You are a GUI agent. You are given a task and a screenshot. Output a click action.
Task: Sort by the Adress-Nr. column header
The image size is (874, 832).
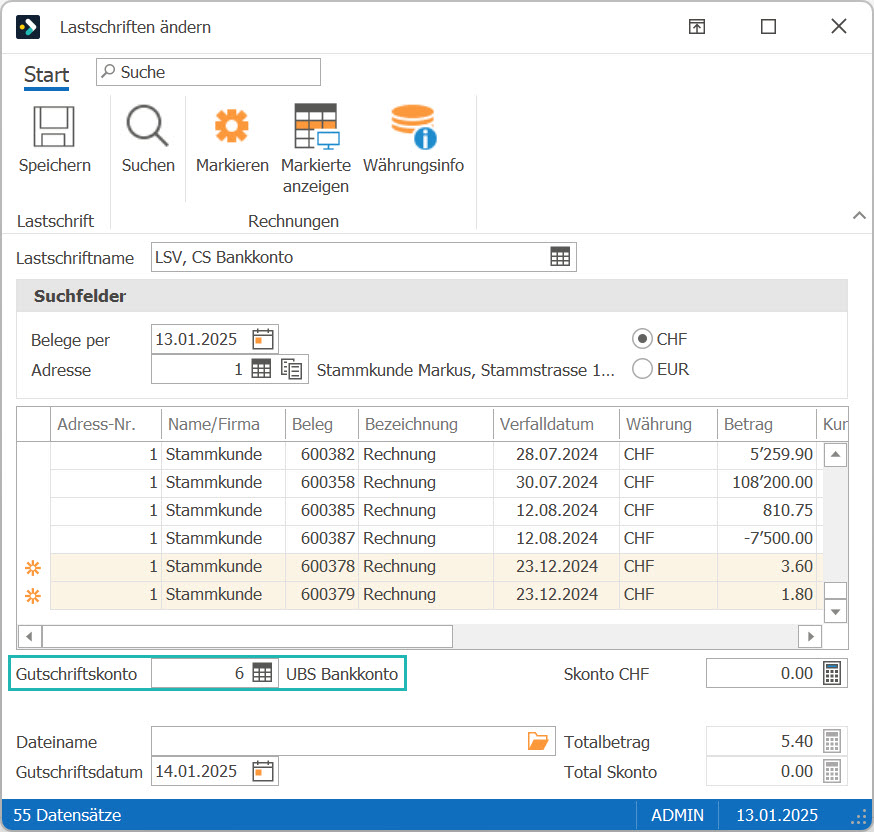pyautogui.click(x=106, y=424)
